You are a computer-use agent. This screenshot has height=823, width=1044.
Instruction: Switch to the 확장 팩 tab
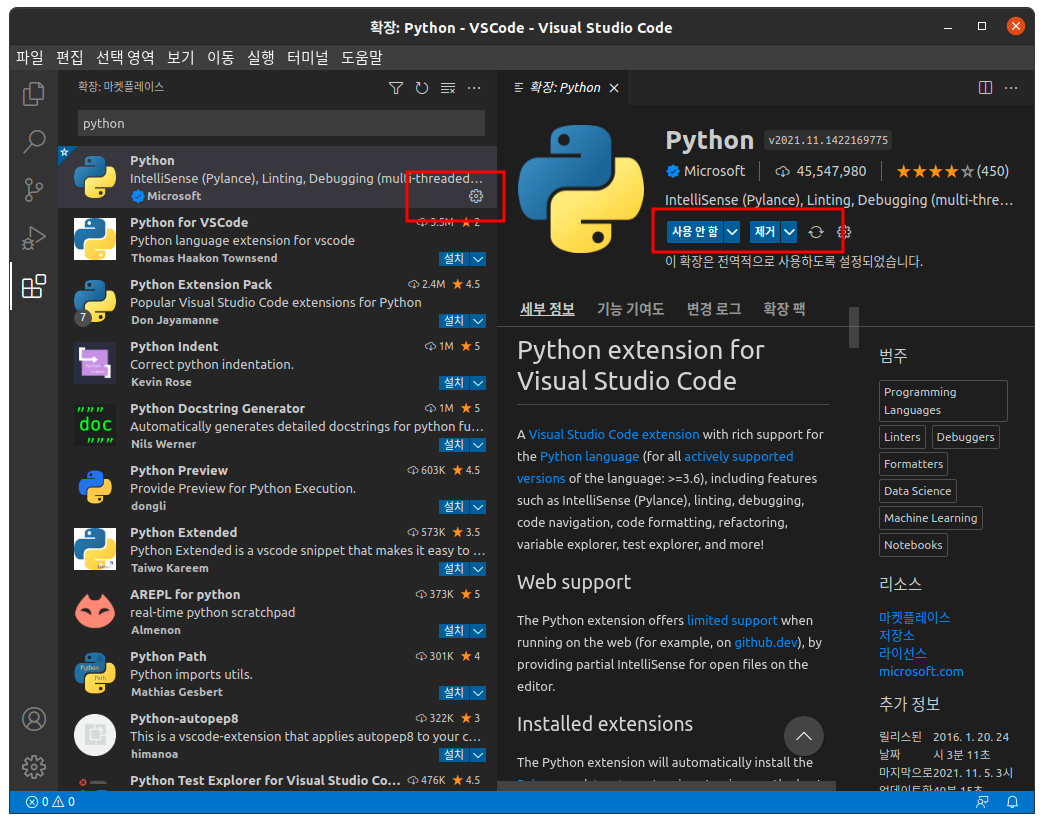pos(784,309)
